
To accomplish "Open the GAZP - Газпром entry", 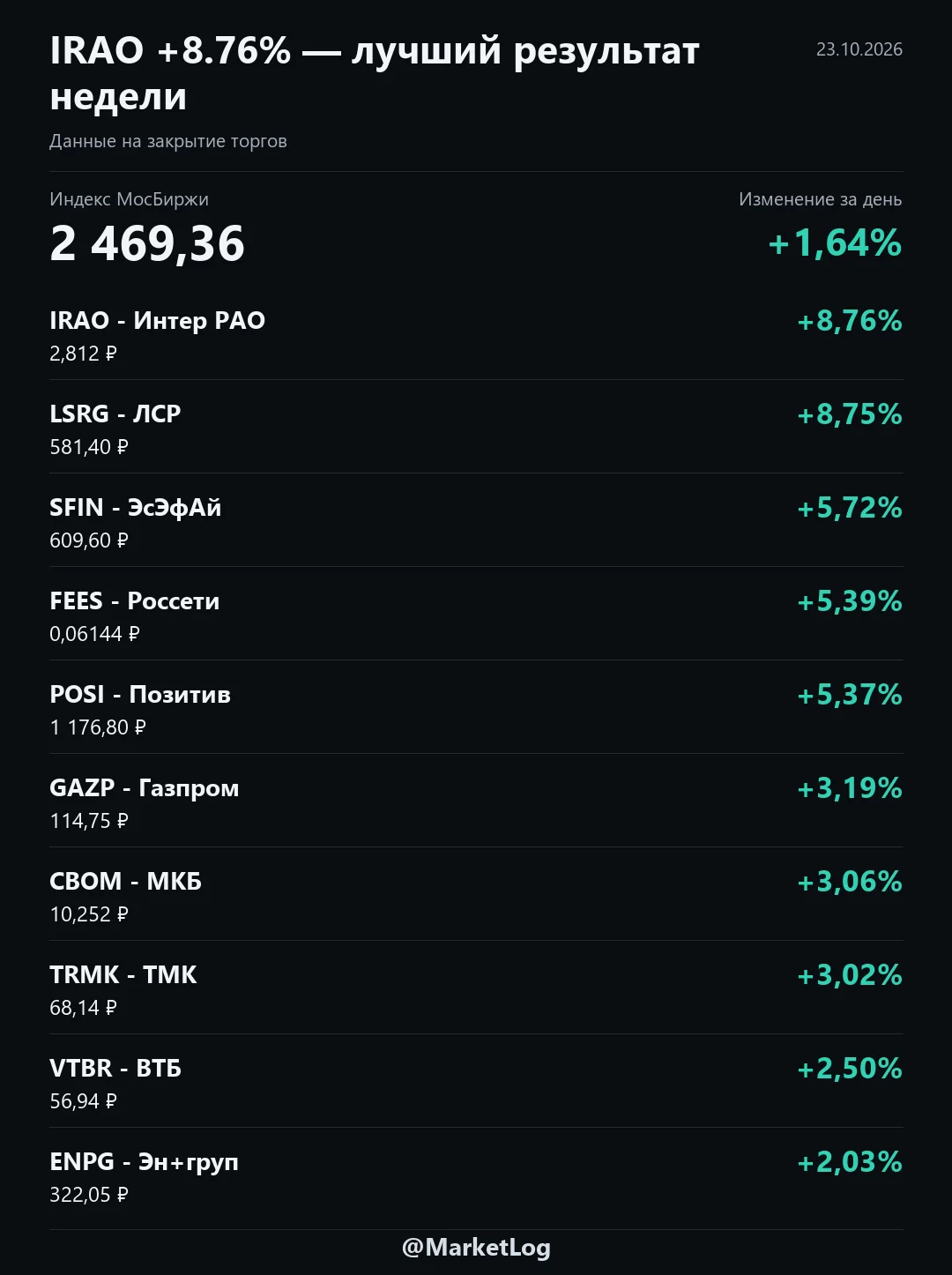I will click(476, 801).
